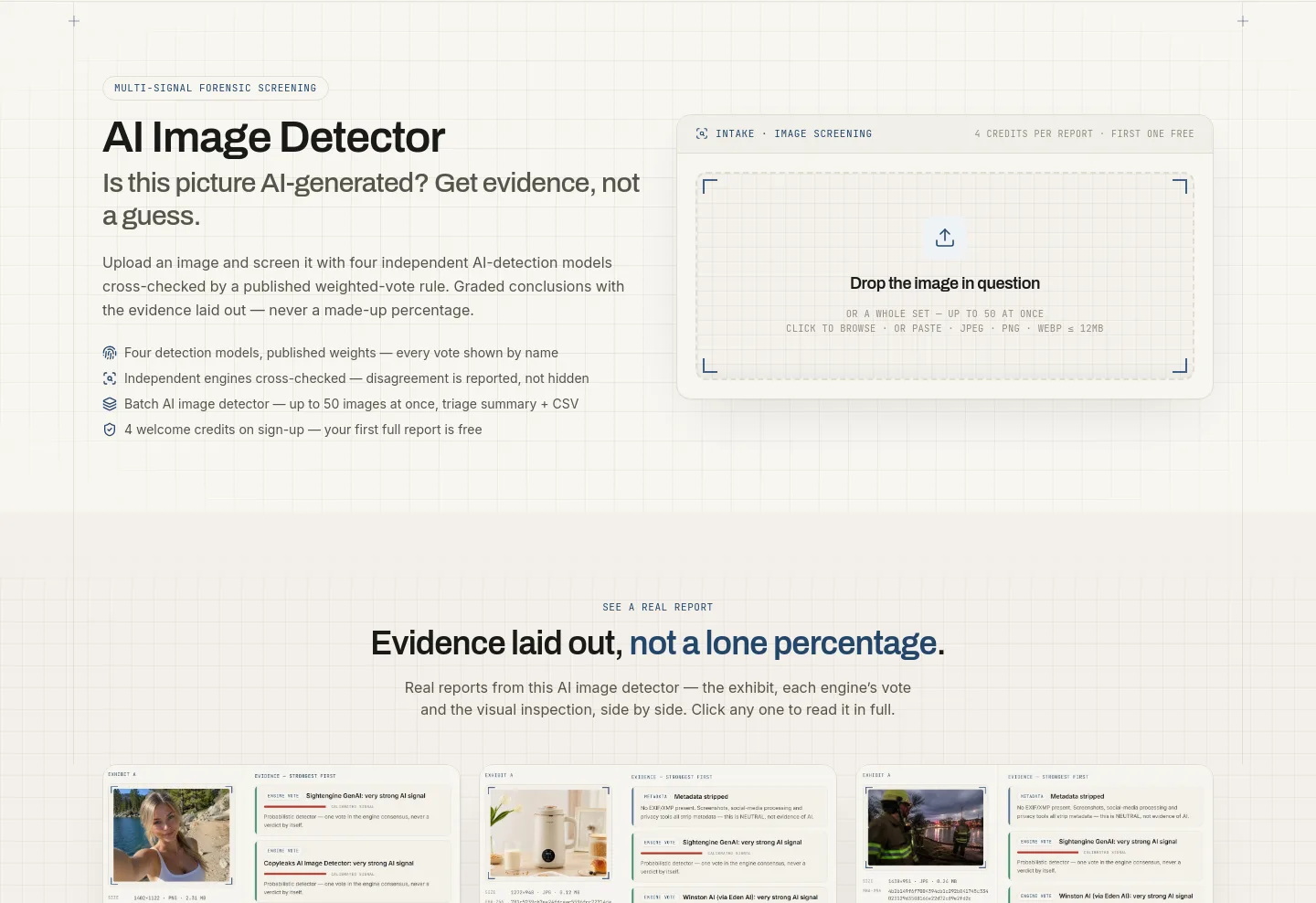This screenshot has height=903, width=1316.
Task: Open the white blender appliance report thumbnail
Action: coord(548,833)
